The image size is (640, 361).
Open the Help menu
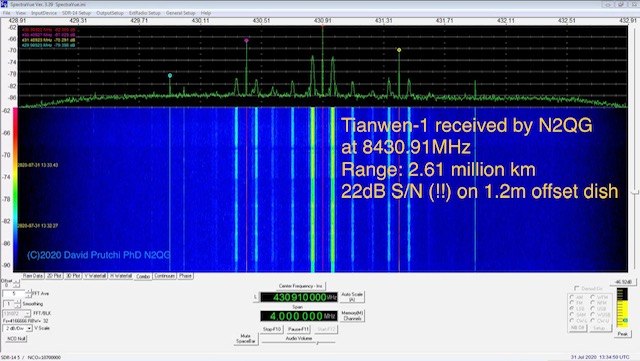pos(206,13)
